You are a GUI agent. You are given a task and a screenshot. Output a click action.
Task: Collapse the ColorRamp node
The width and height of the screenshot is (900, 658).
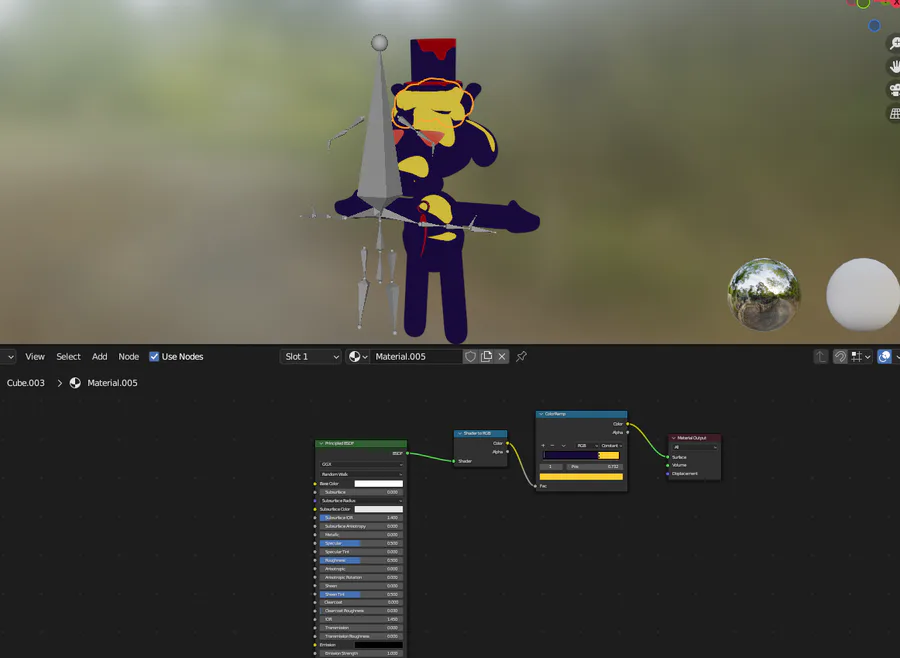coord(541,414)
